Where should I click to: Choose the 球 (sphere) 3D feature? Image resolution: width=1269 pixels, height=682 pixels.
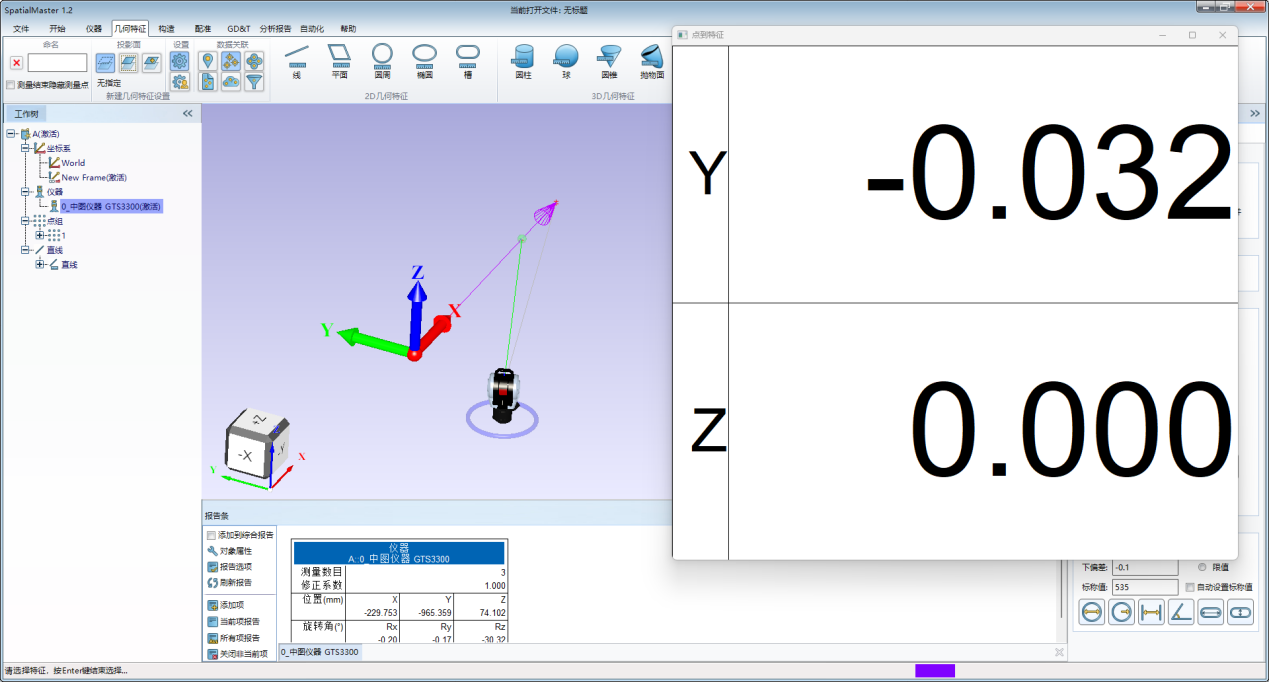click(x=566, y=60)
